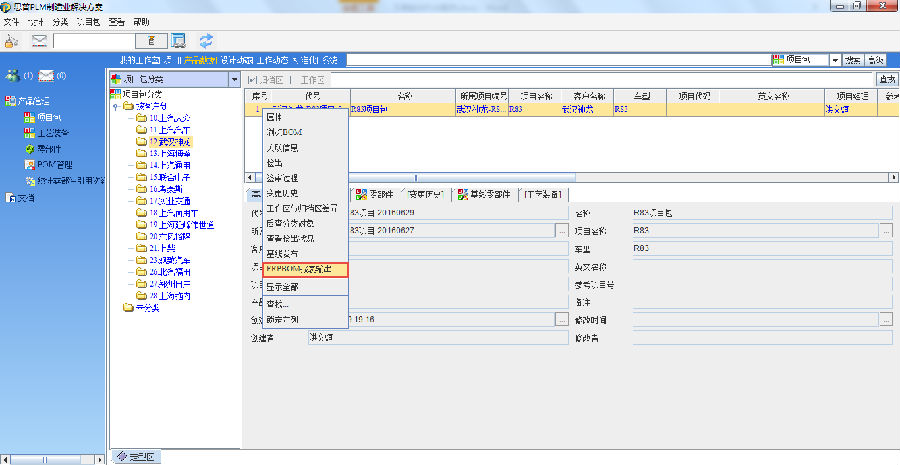
Task: Switch to the 零部件 tab
Action: [372, 194]
